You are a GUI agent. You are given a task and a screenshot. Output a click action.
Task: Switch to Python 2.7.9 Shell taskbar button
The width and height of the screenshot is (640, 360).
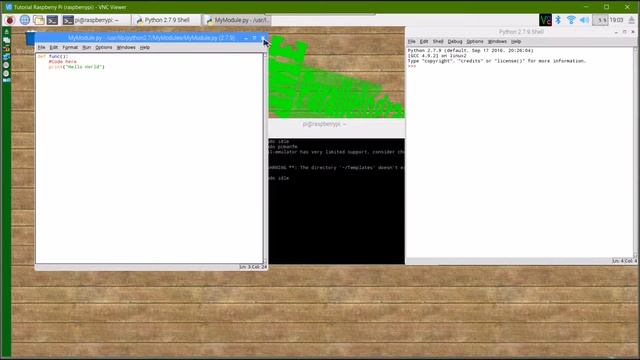(x=167, y=20)
